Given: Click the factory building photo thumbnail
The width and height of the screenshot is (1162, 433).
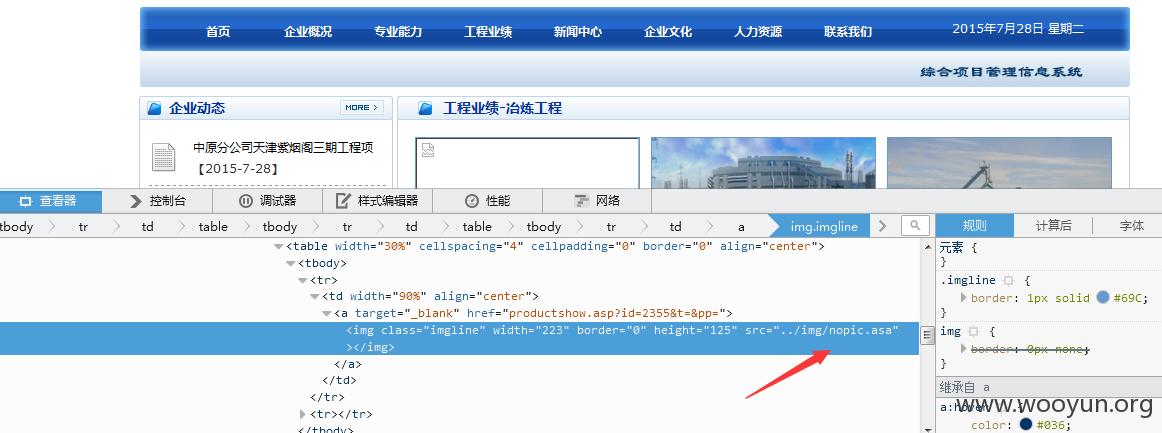Looking at the screenshot, I should tap(763, 163).
